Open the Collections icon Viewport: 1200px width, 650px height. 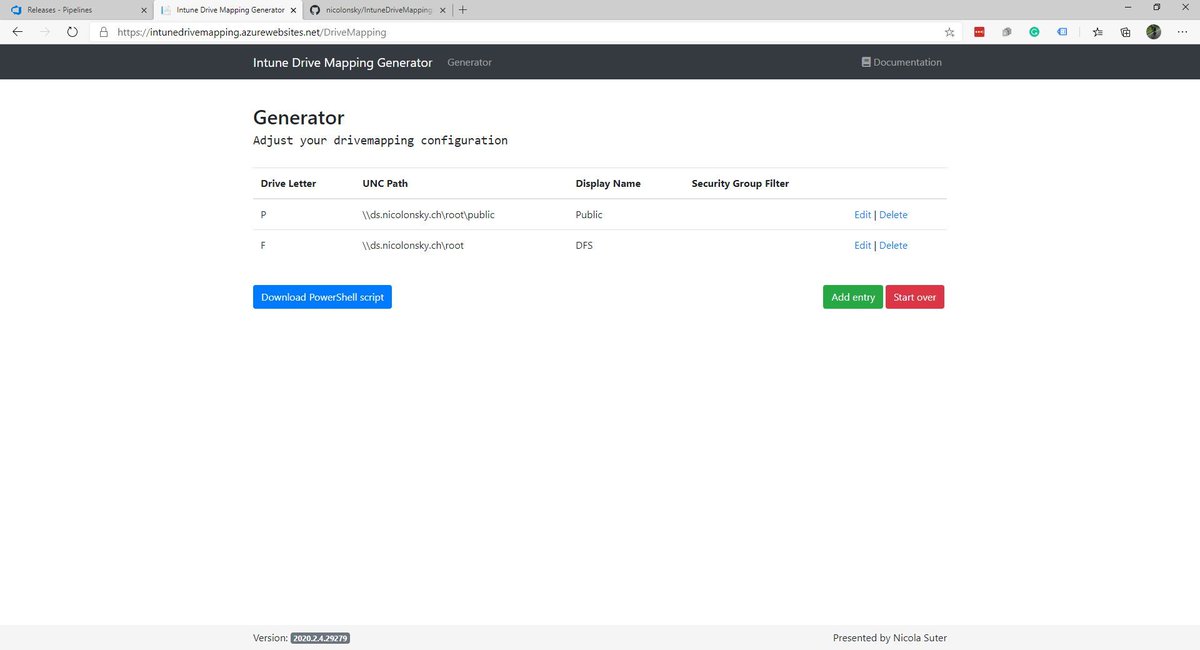click(x=1125, y=32)
